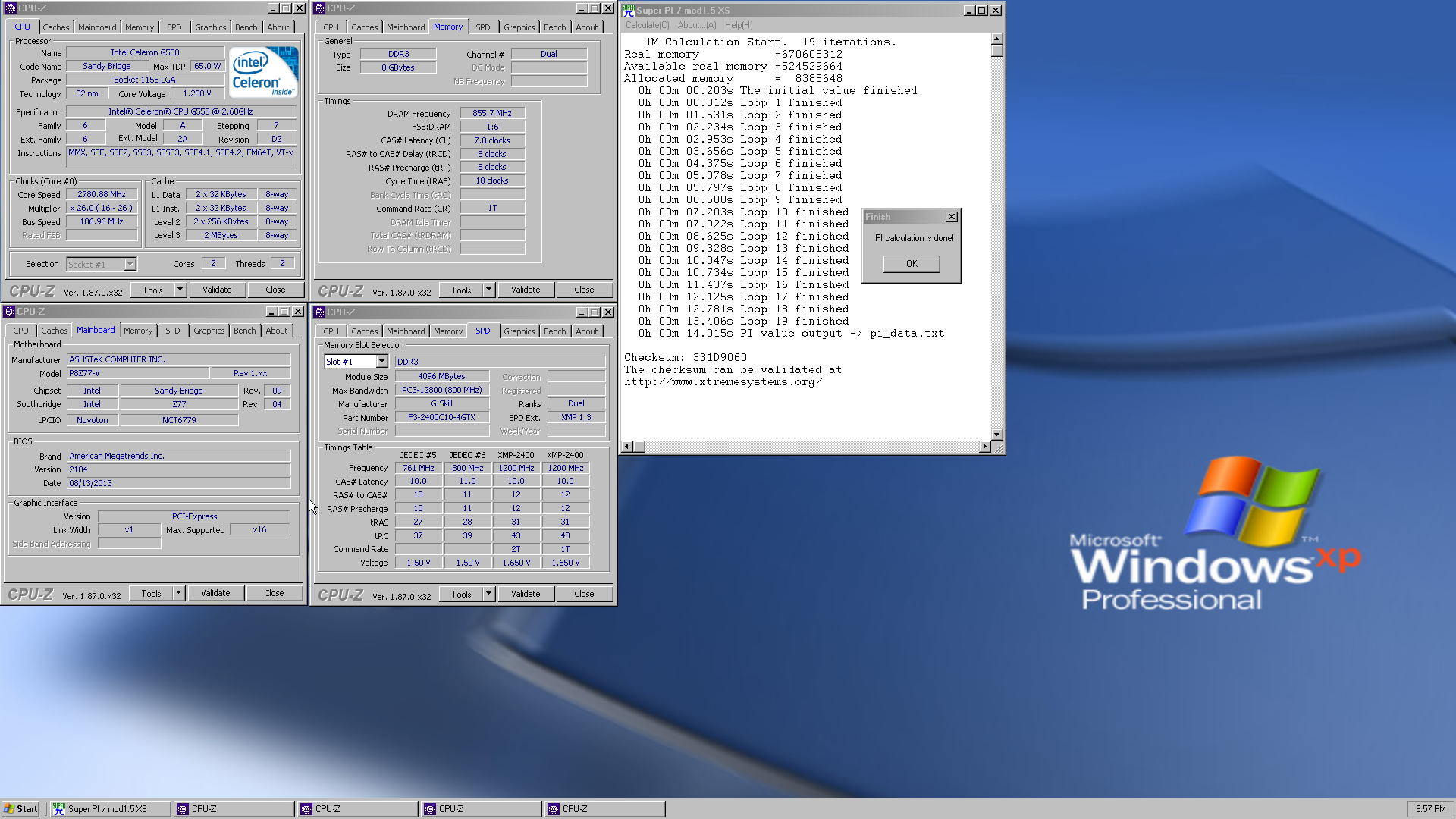Viewport: 1456px width, 819px height.
Task: Click the Start button
Action: pos(20,809)
